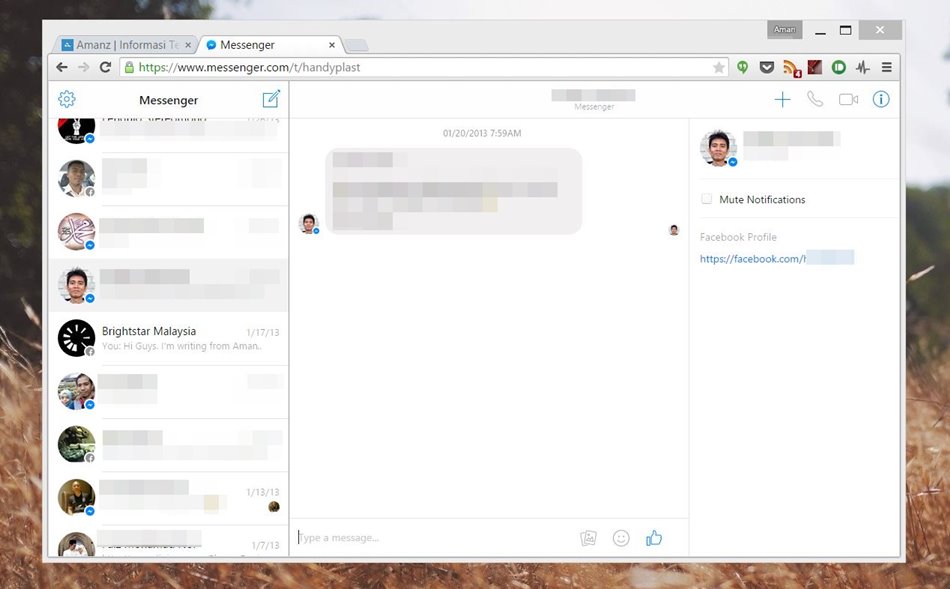Open conversation dated 1/13/13
This screenshot has height=589, width=950.
(x=168, y=497)
